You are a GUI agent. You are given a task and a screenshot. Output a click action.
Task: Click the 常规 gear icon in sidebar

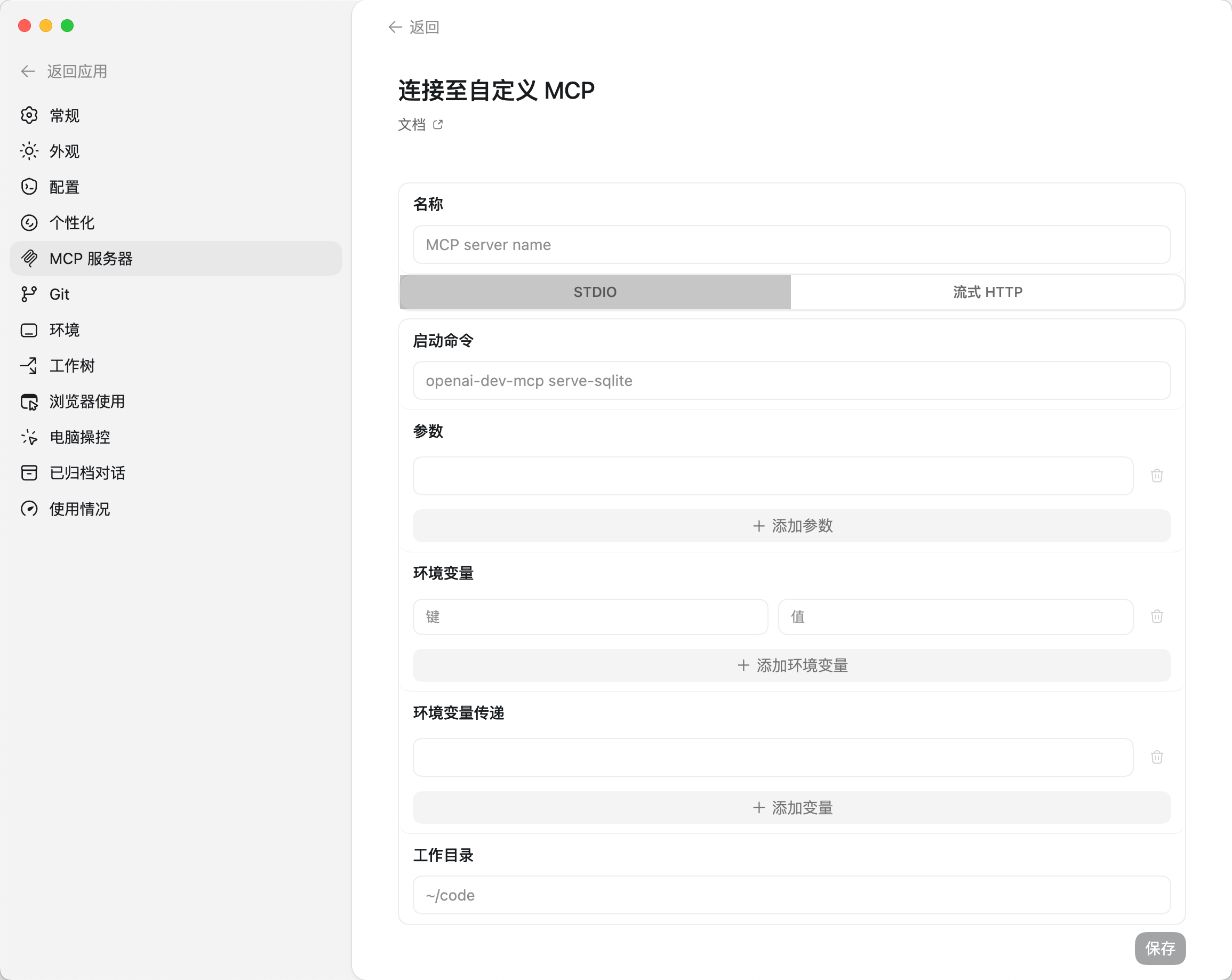(x=29, y=115)
